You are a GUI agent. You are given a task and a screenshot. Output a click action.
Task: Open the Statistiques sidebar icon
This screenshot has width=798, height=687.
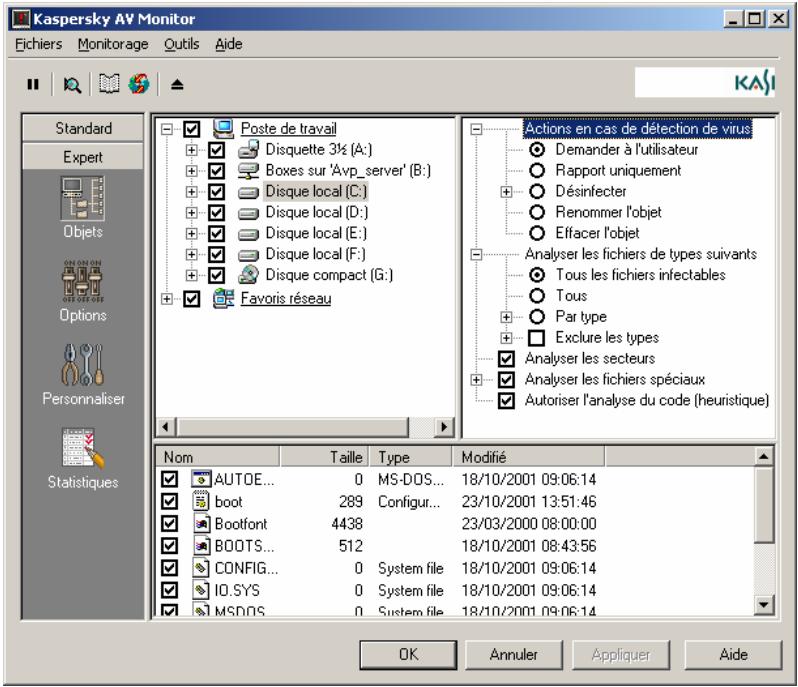pyautogui.click(x=83, y=448)
